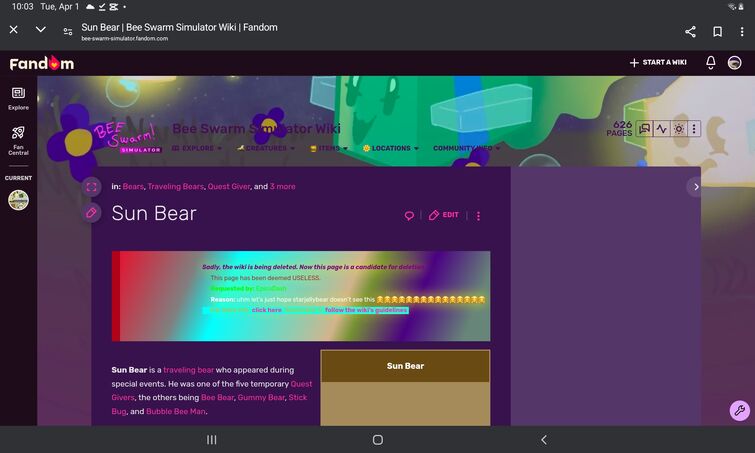
Task: Open the 'Bee Bear' link
Action: point(217,397)
